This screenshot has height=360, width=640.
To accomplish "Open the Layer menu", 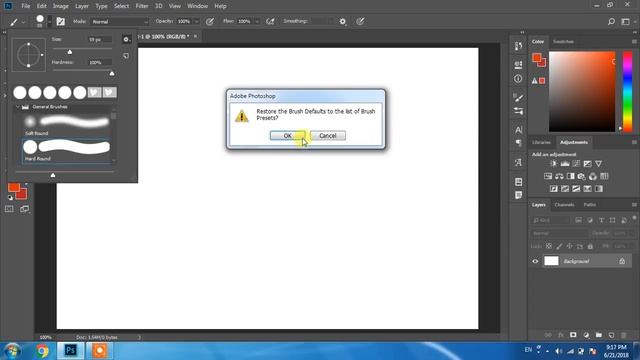I will 82,6.
